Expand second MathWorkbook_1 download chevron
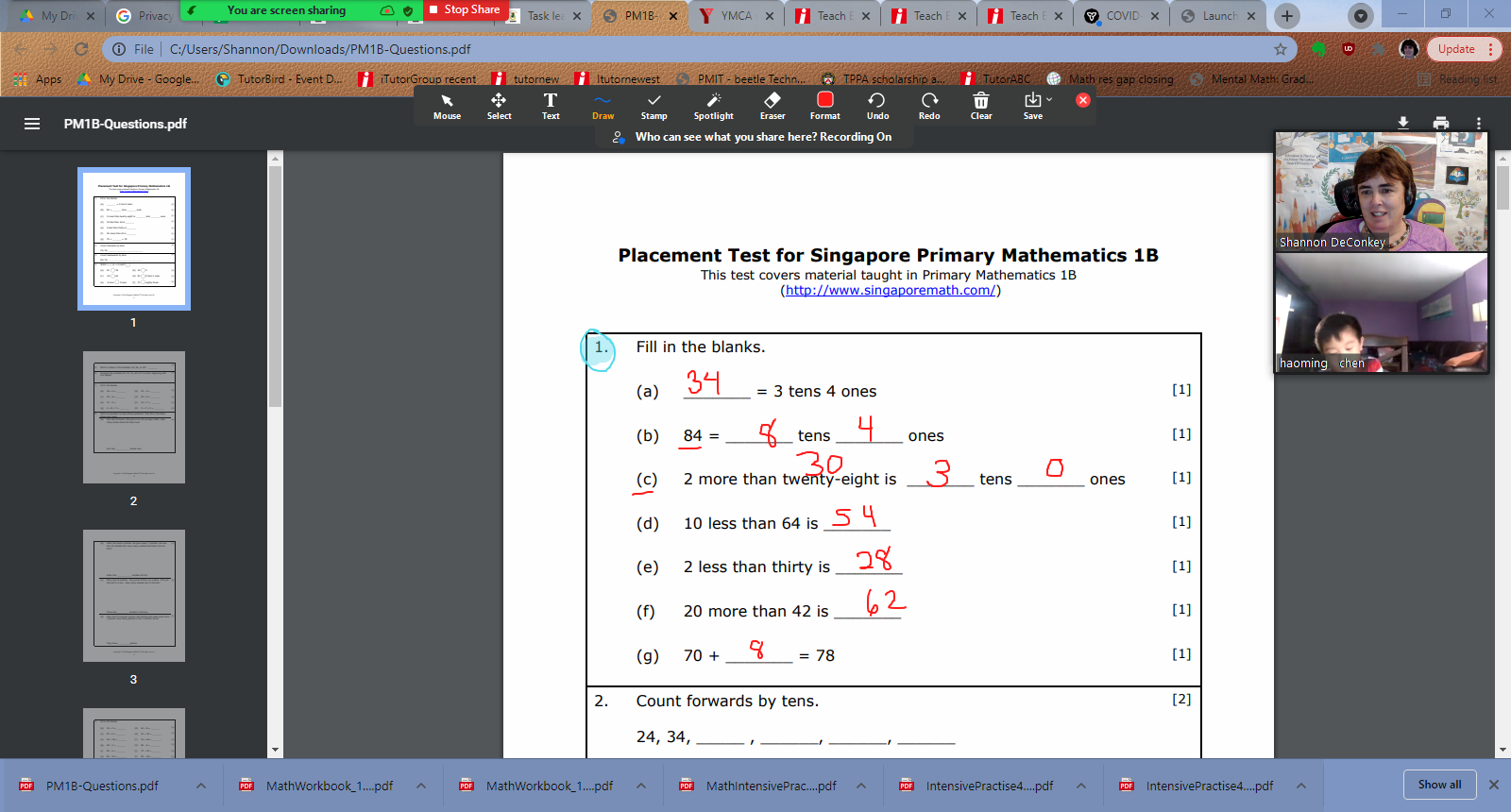The height and width of the screenshot is (812, 1511). coord(641,786)
